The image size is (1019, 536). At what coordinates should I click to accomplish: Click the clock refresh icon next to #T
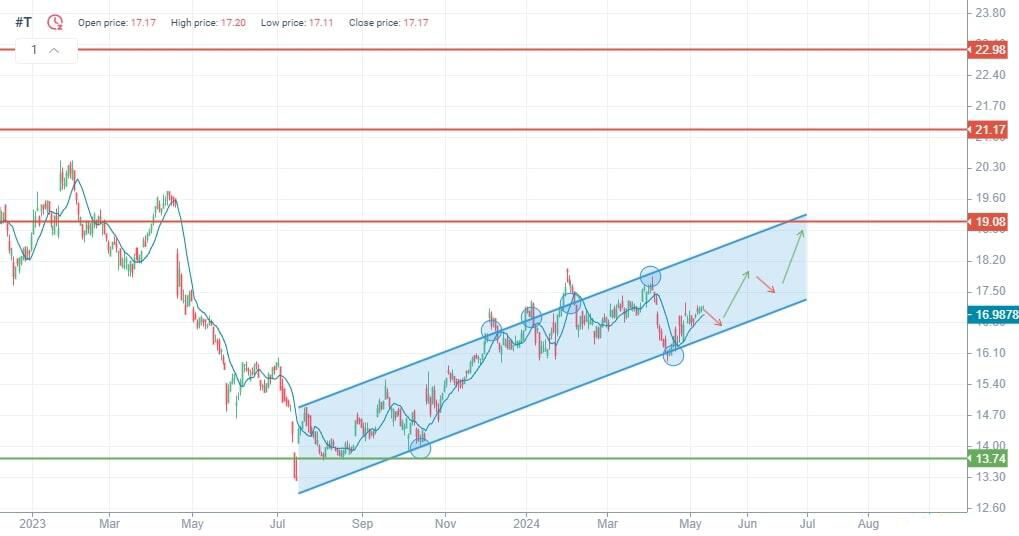(55, 23)
